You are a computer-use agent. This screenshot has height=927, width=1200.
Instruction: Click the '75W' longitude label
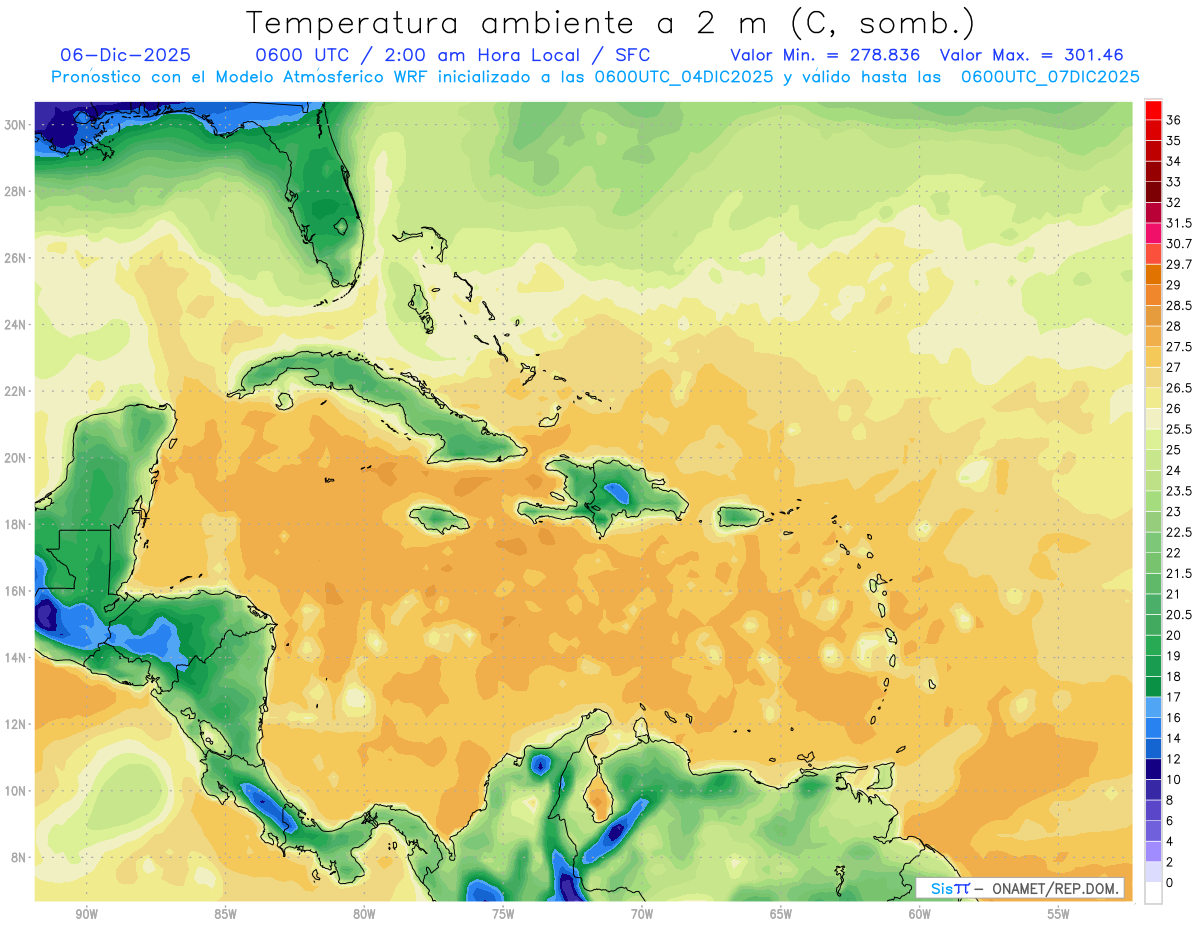point(503,915)
